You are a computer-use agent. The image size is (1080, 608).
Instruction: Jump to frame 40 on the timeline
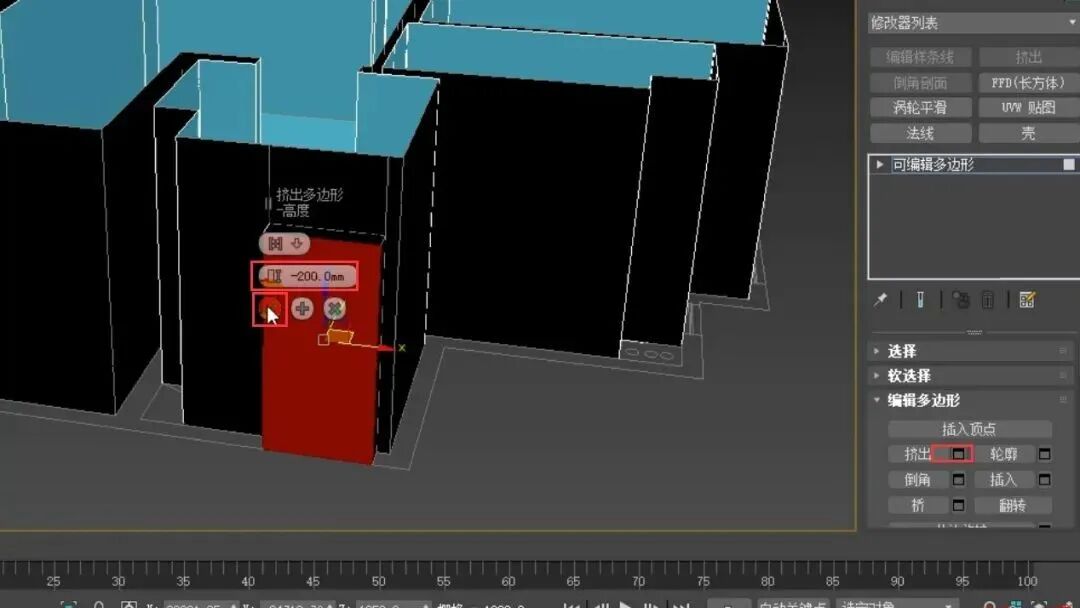point(248,581)
